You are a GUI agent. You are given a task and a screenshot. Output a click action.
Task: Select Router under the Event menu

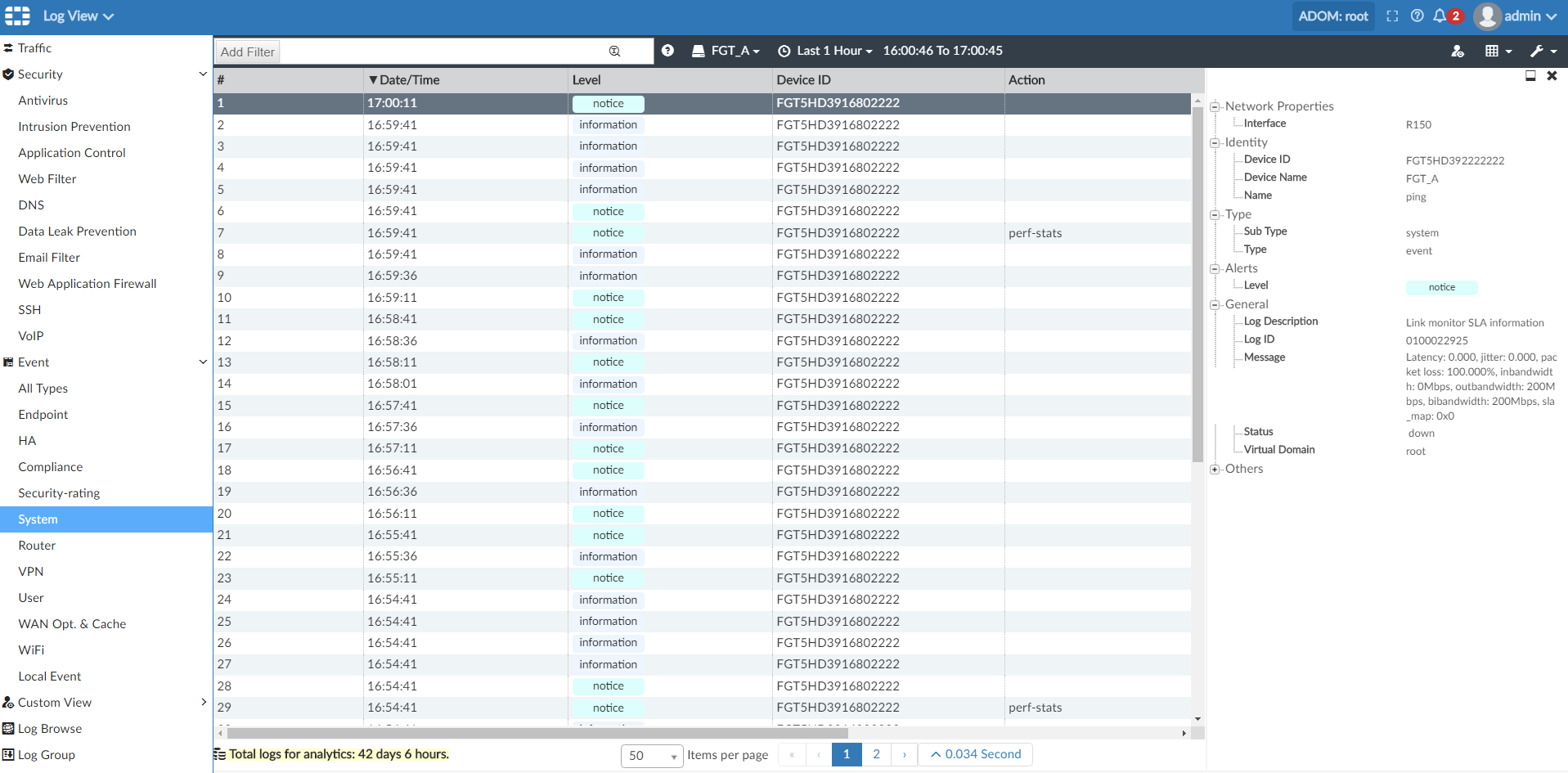tap(37, 545)
